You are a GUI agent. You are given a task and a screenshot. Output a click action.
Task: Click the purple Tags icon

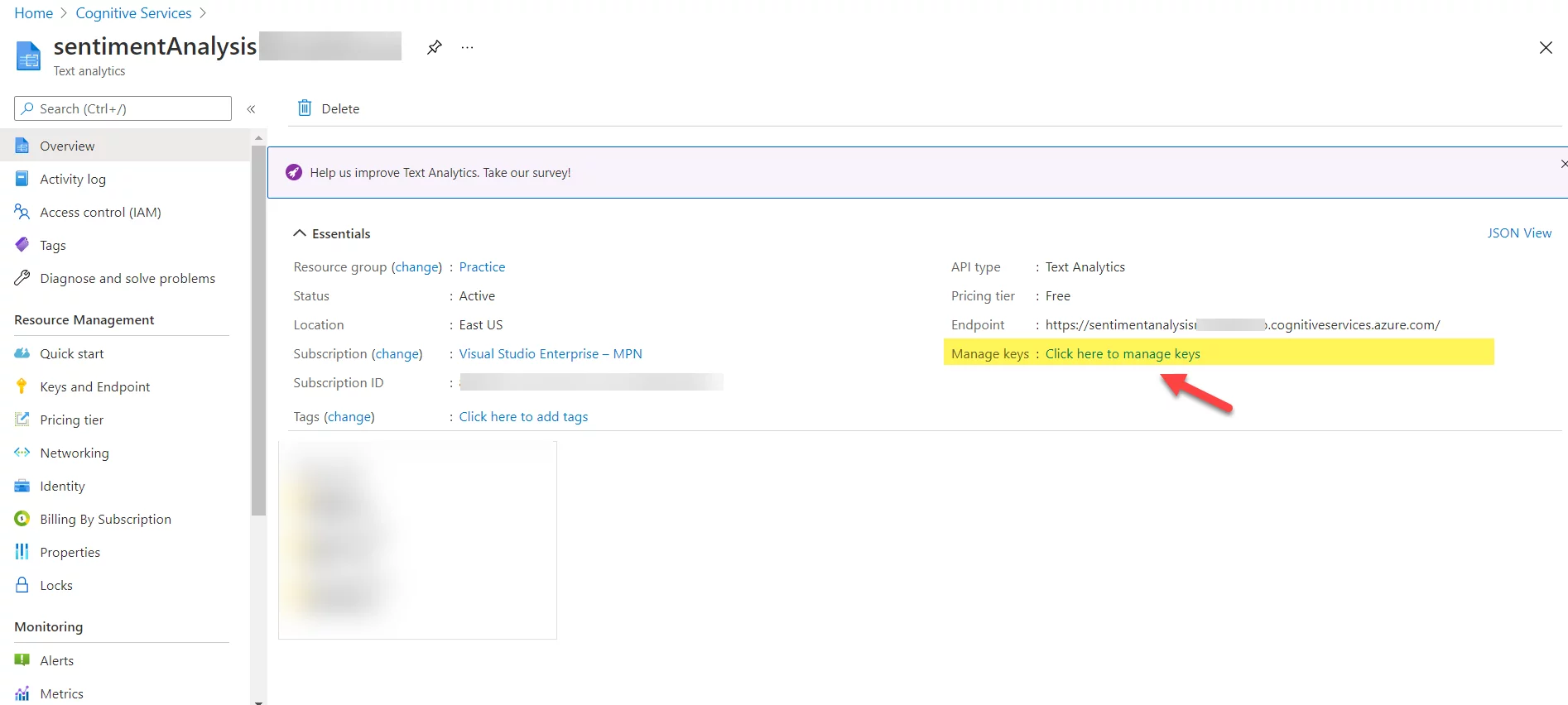click(22, 244)
